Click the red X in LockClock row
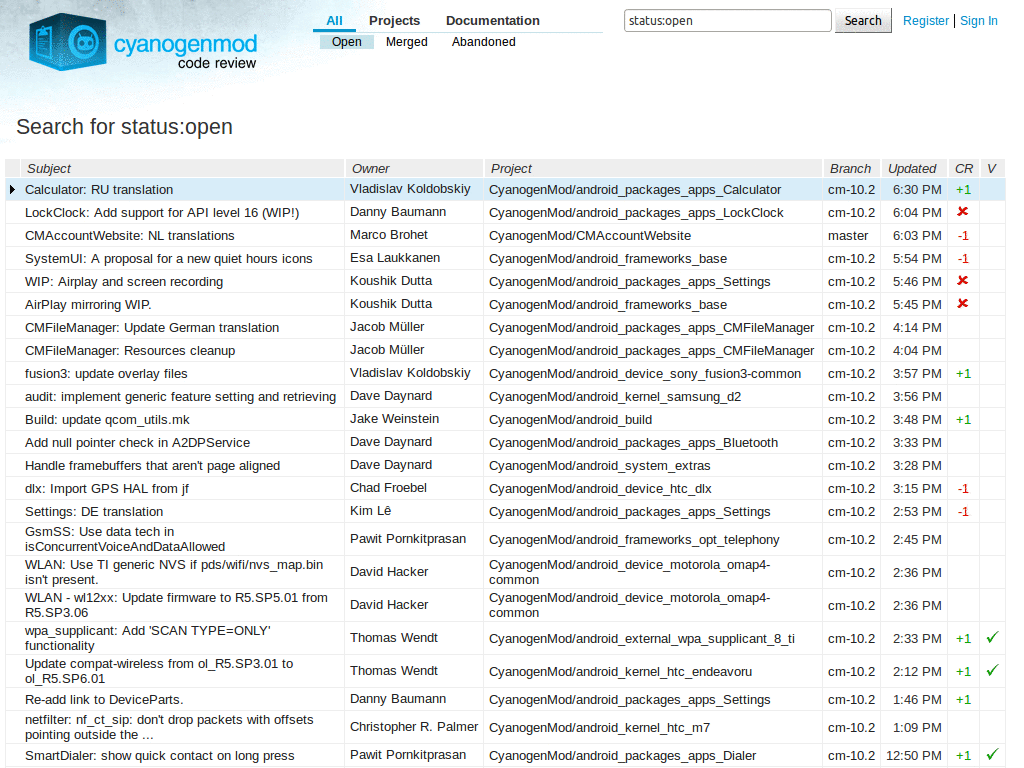1024x768 pixels. click(962, 212)
